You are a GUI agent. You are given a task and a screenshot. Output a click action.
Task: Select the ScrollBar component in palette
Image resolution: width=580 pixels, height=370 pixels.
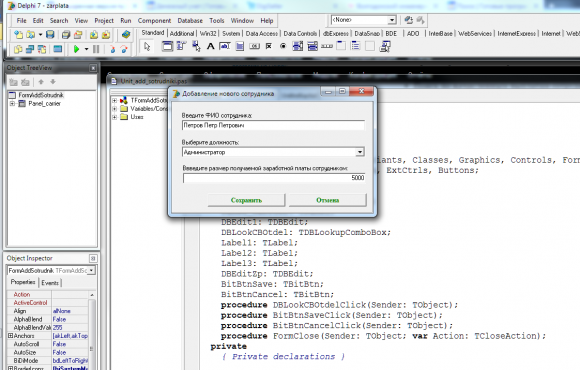(327, 46)
